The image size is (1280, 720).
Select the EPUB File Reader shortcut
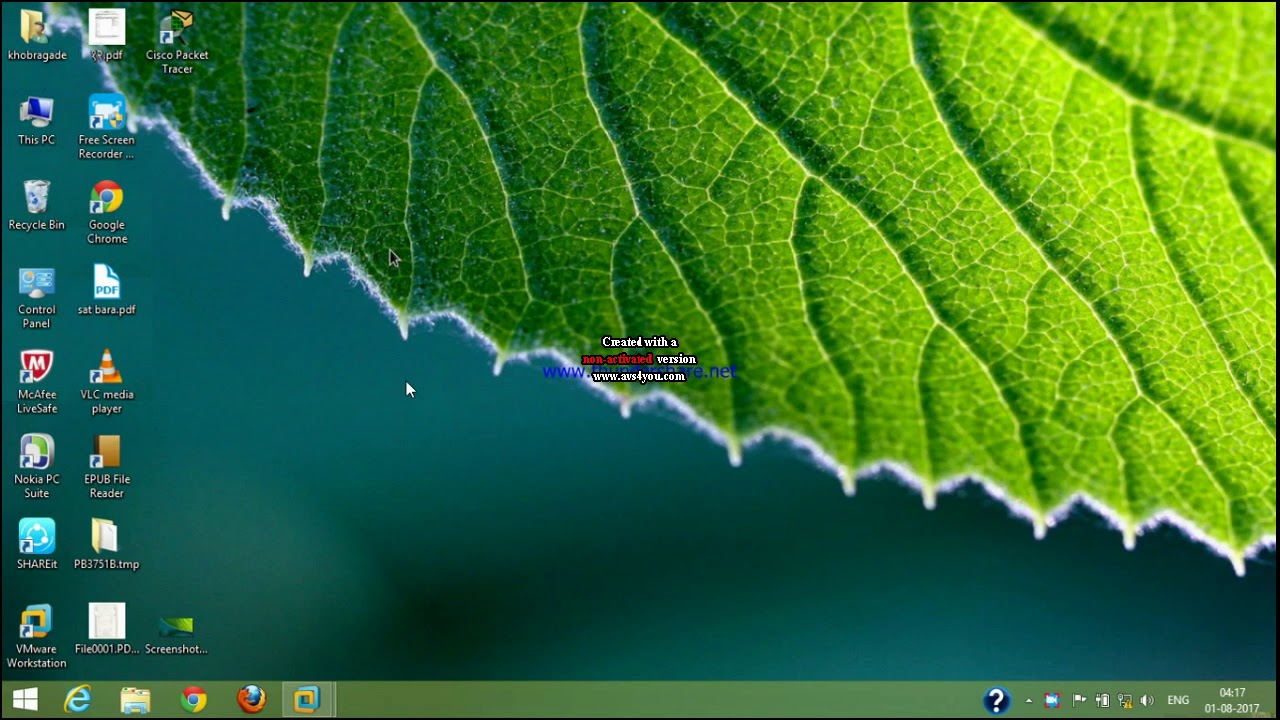pyautogui.click(x=107, y=467)
